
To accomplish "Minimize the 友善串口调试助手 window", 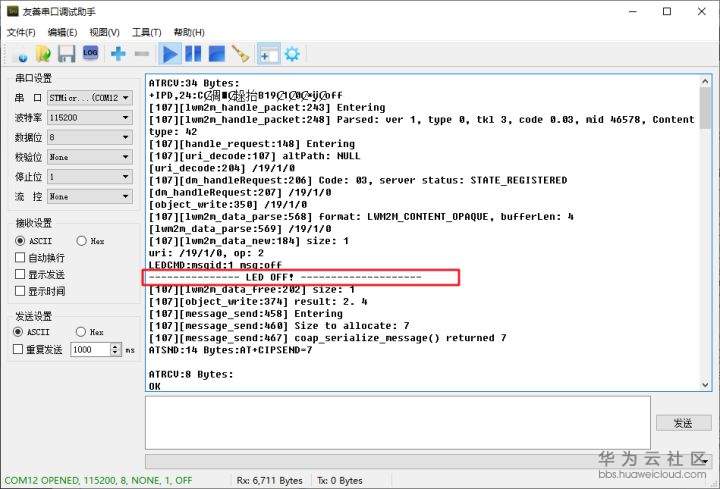I will pos(633,11).
